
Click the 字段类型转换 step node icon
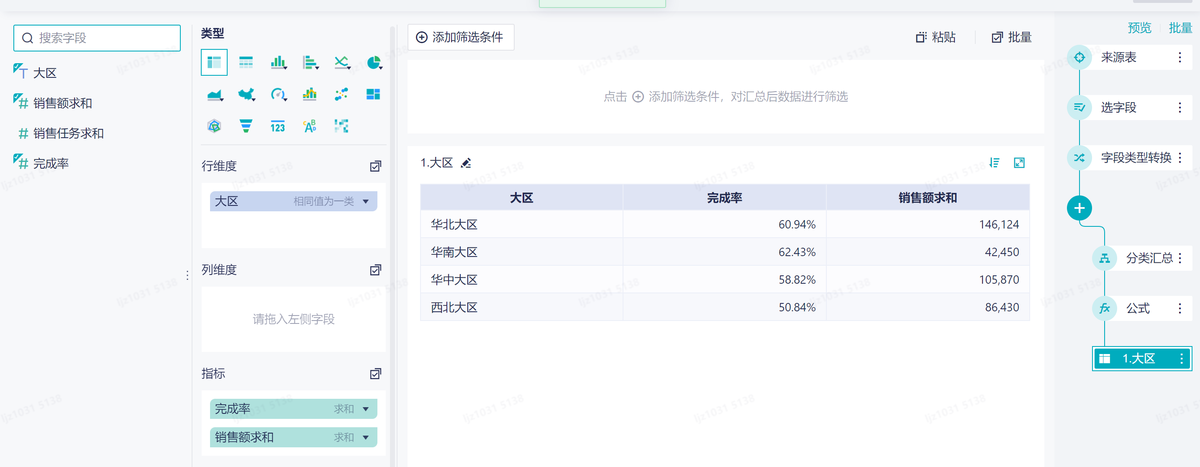coord(1079,158)
